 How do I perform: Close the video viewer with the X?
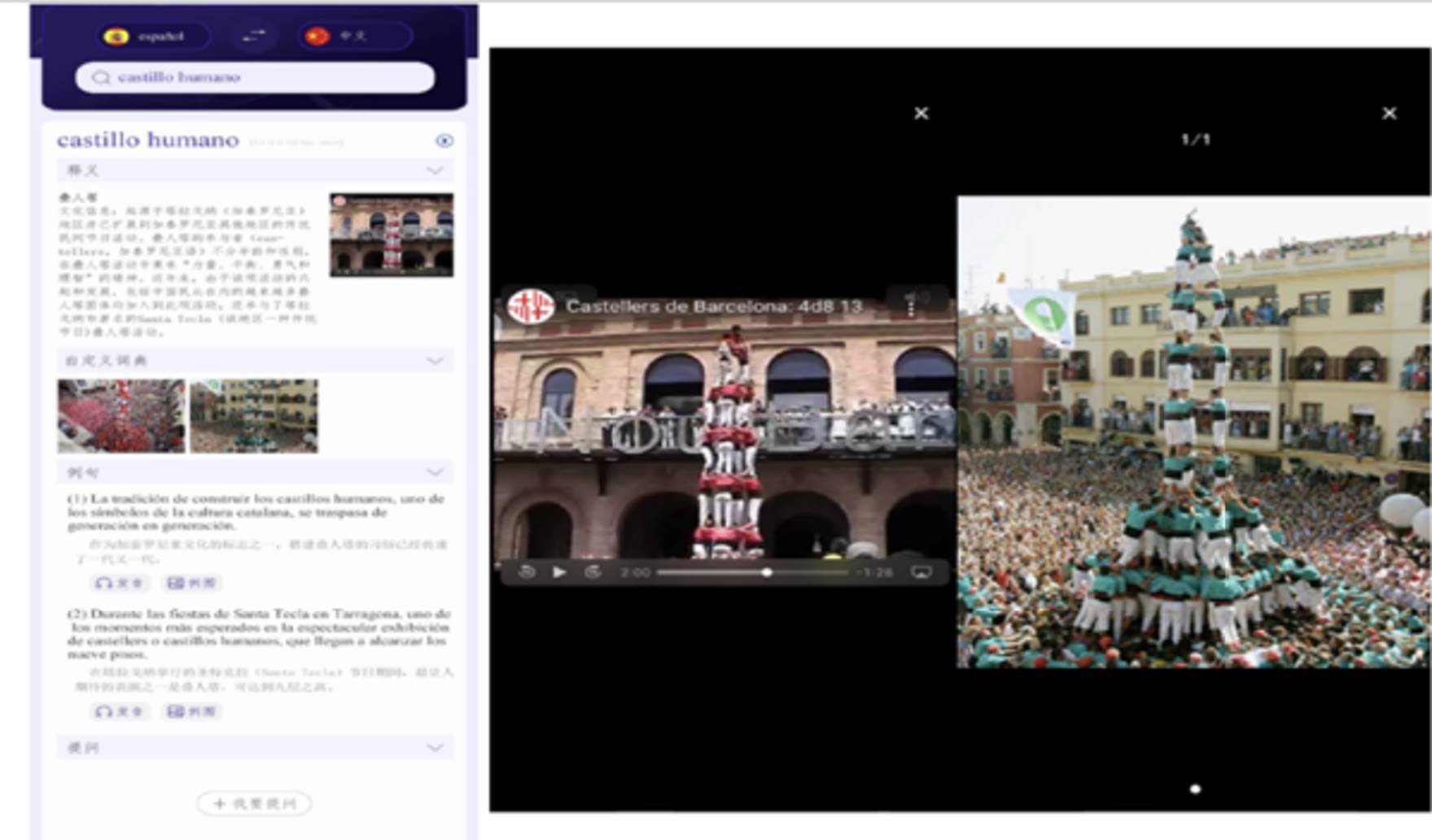921,113
